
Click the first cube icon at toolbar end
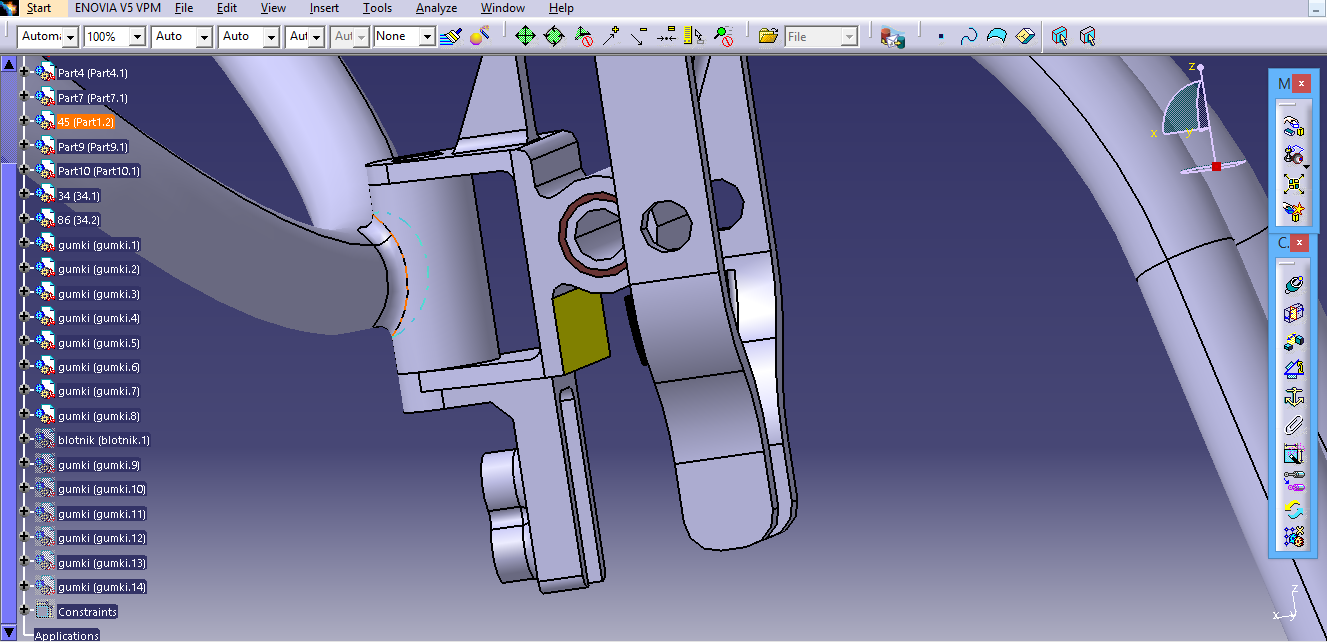click(x=1060, y=37)
